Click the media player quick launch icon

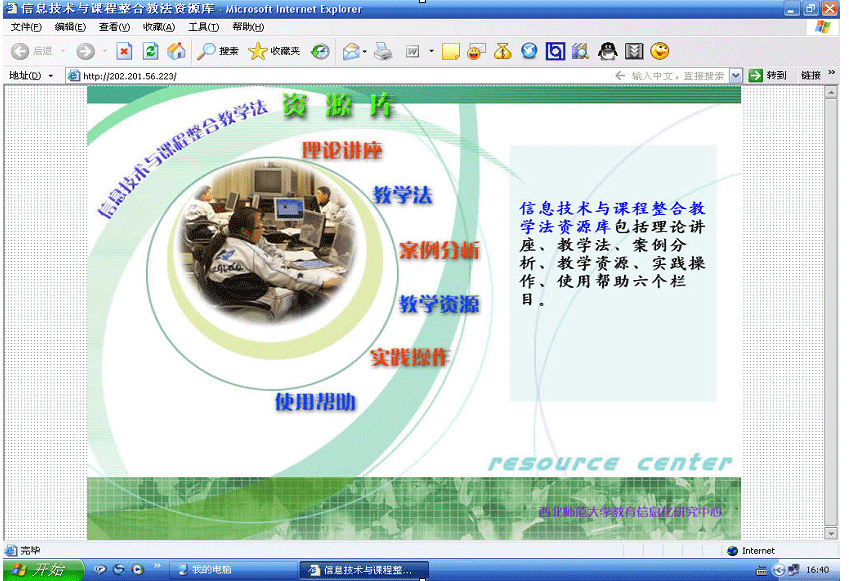(138, 569)
